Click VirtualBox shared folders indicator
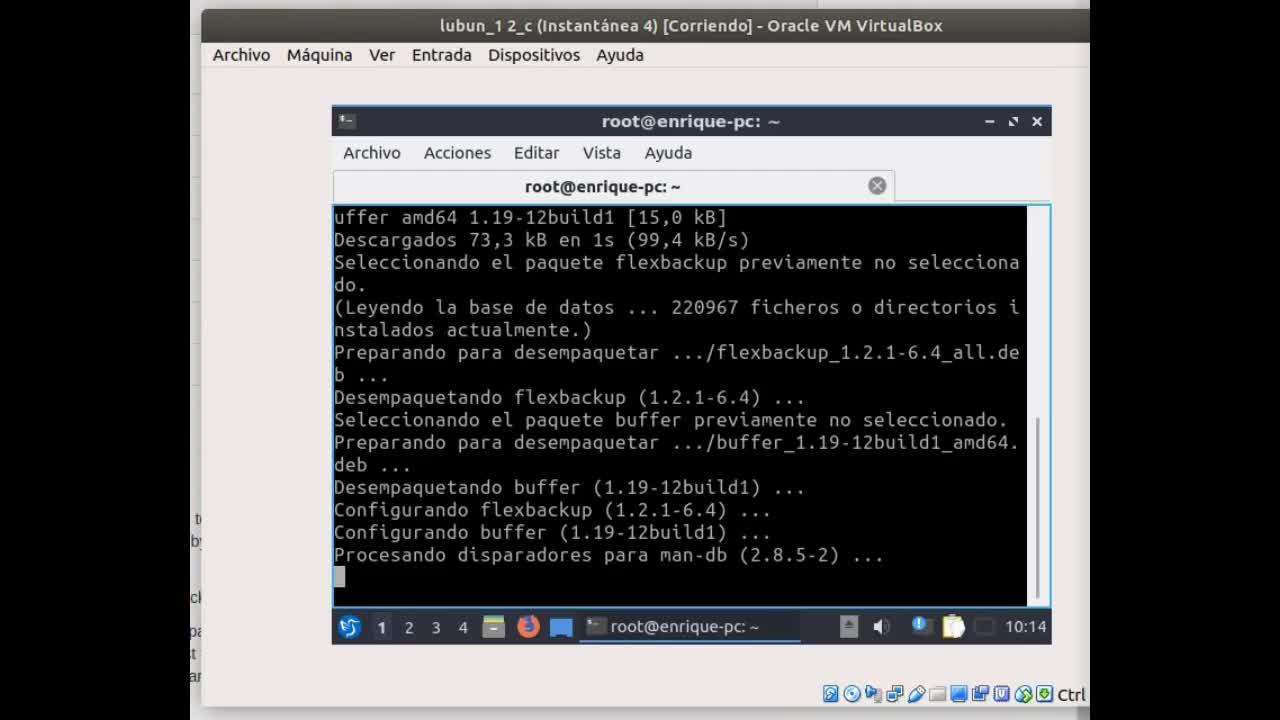Viewport: 1280px width, 720px height. 937,694
